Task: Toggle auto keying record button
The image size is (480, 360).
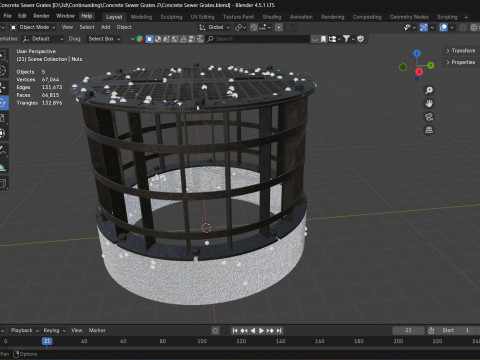Action: pos(215,331)
